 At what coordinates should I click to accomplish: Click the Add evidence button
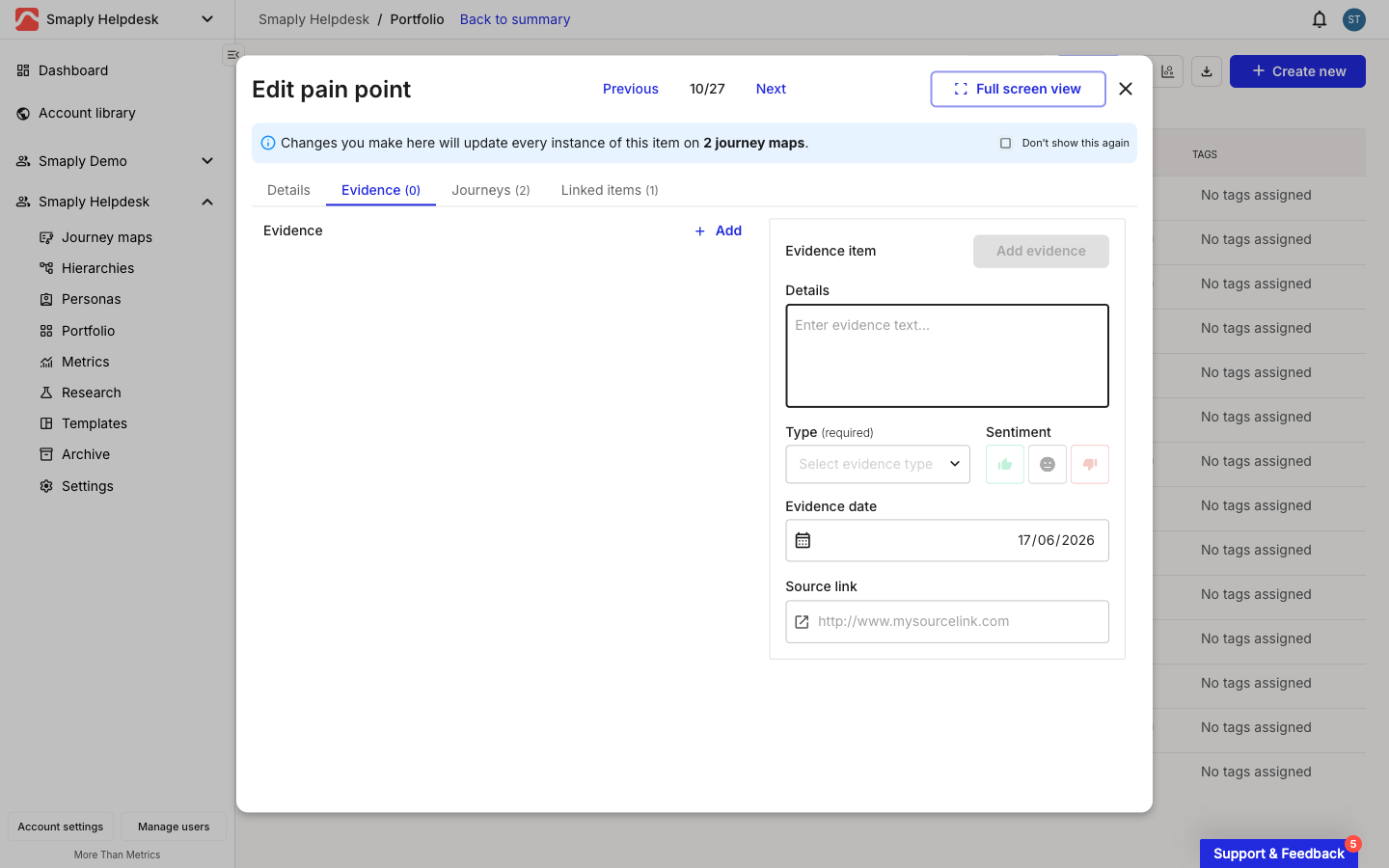click(x=1041, y=251)
